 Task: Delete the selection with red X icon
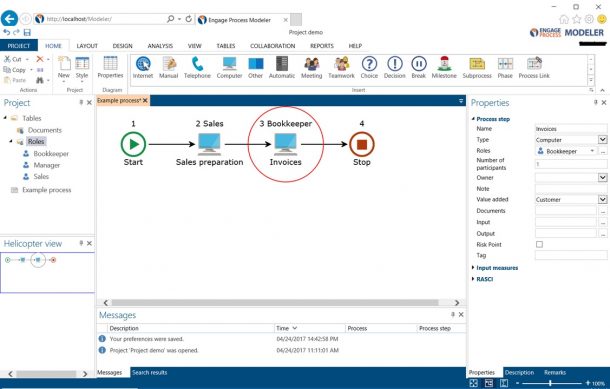(x=40, y=59)
